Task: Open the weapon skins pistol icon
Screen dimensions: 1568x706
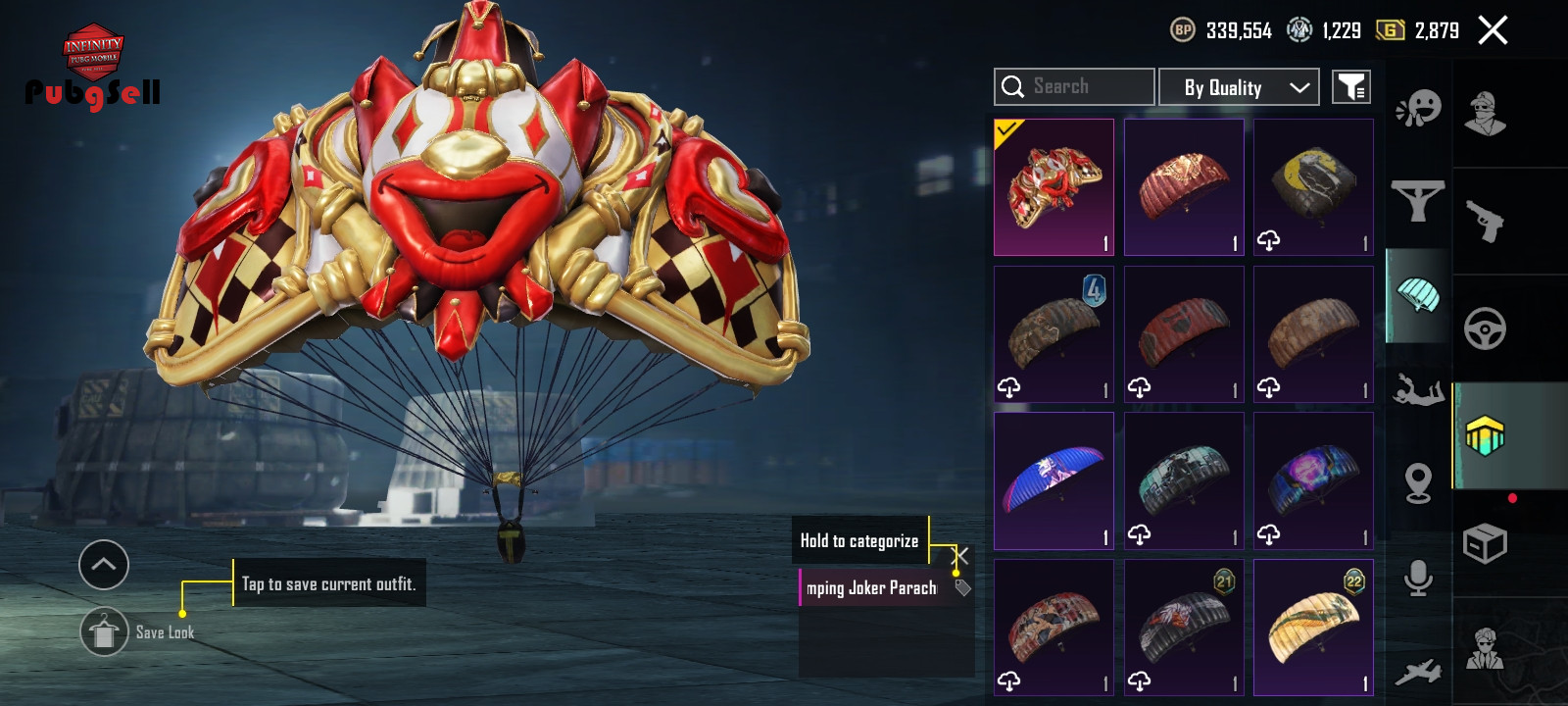Action: pyautogui.click(x=1485, y=221)
